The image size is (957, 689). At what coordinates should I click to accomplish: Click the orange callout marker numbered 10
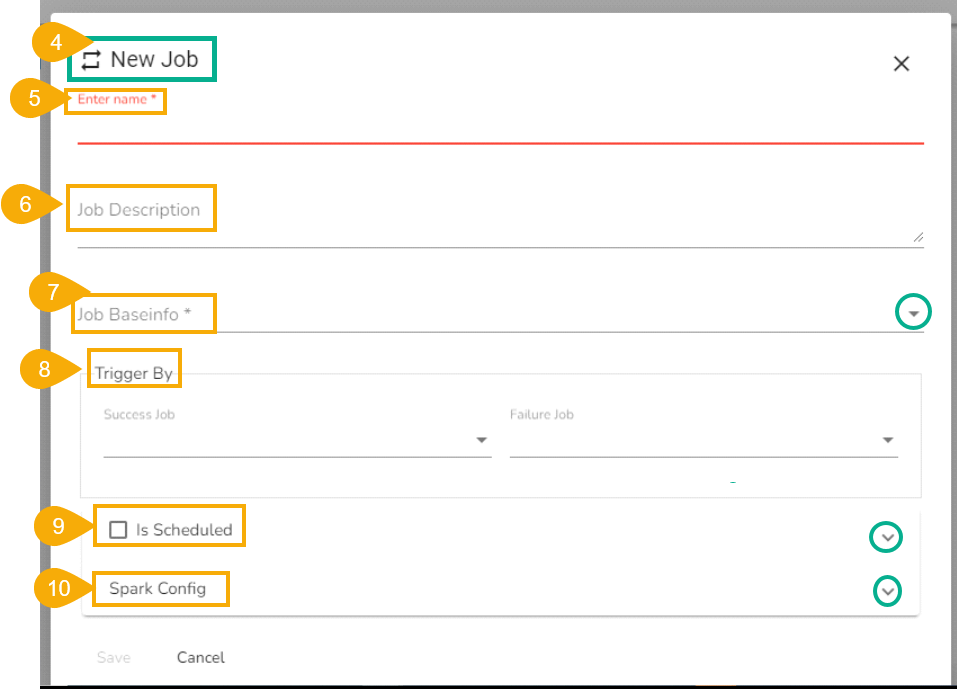59,588
